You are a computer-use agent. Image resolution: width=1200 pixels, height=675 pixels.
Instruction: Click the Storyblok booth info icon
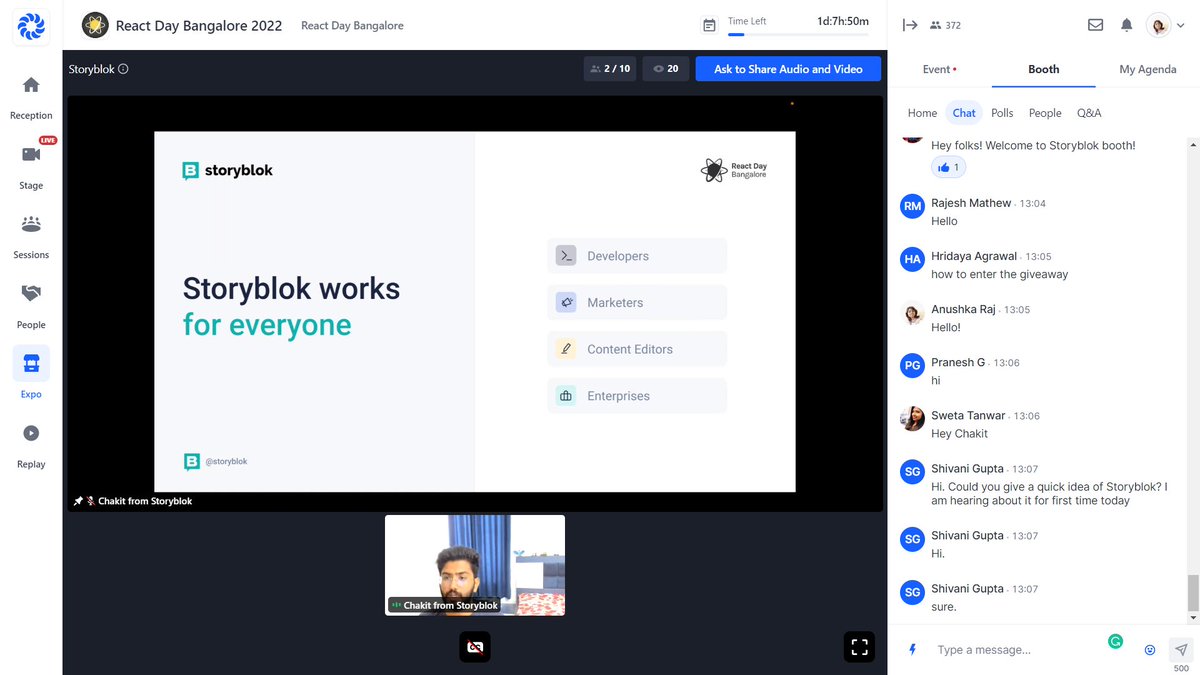(123, 69)
